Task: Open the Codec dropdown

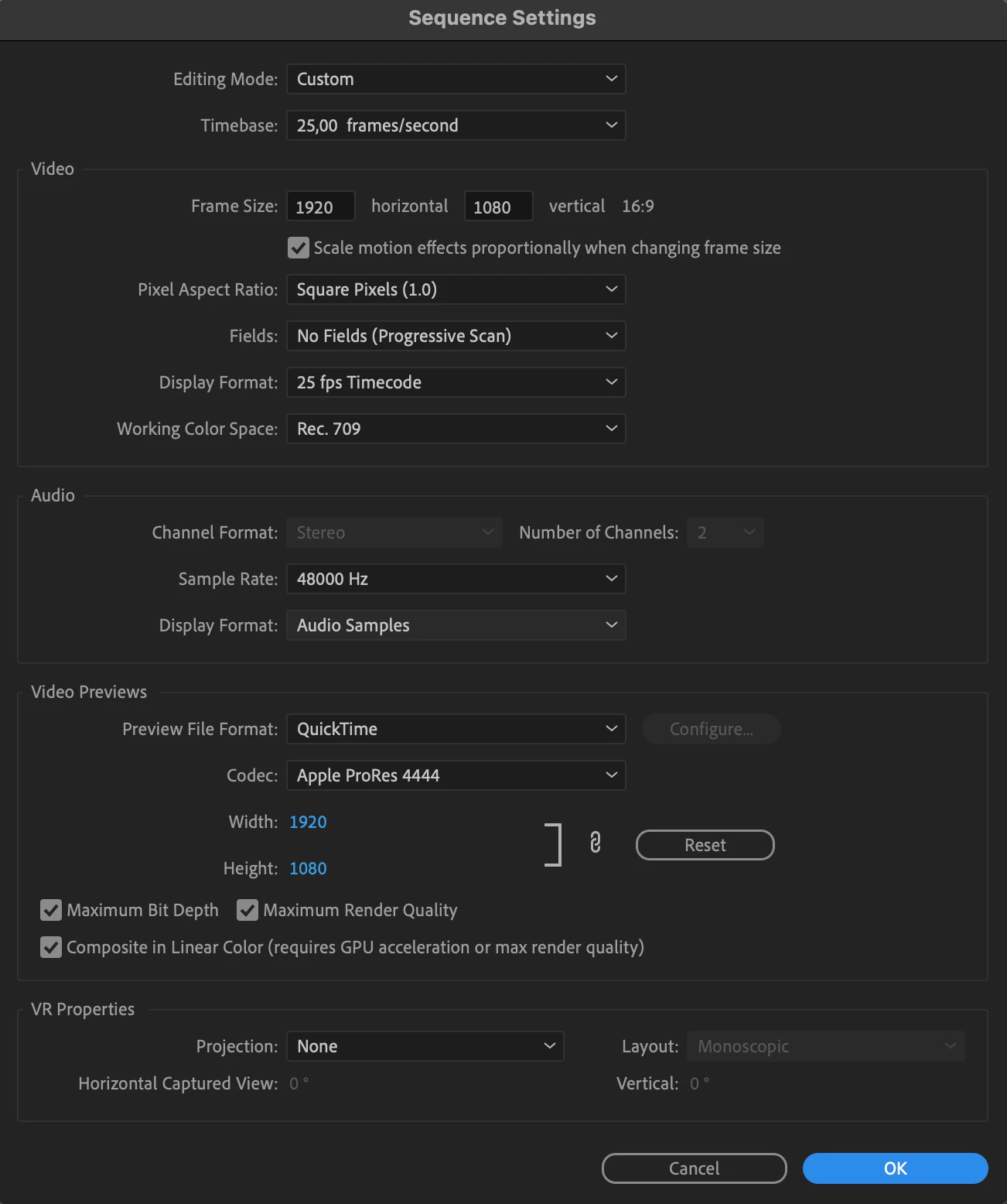Action: [x=456, y=775]
